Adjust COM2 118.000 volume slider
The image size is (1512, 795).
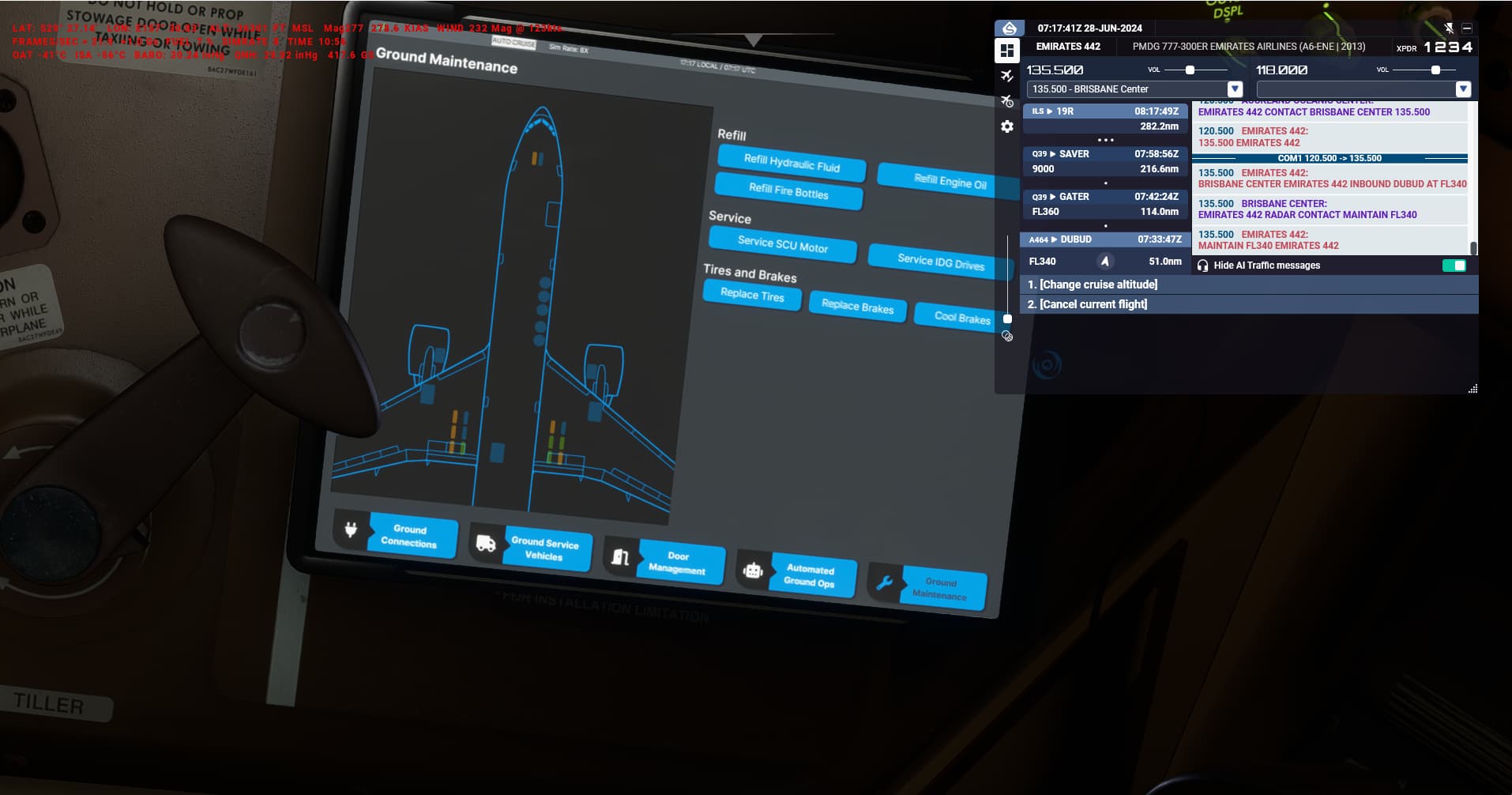click(x=1435, y=70)
